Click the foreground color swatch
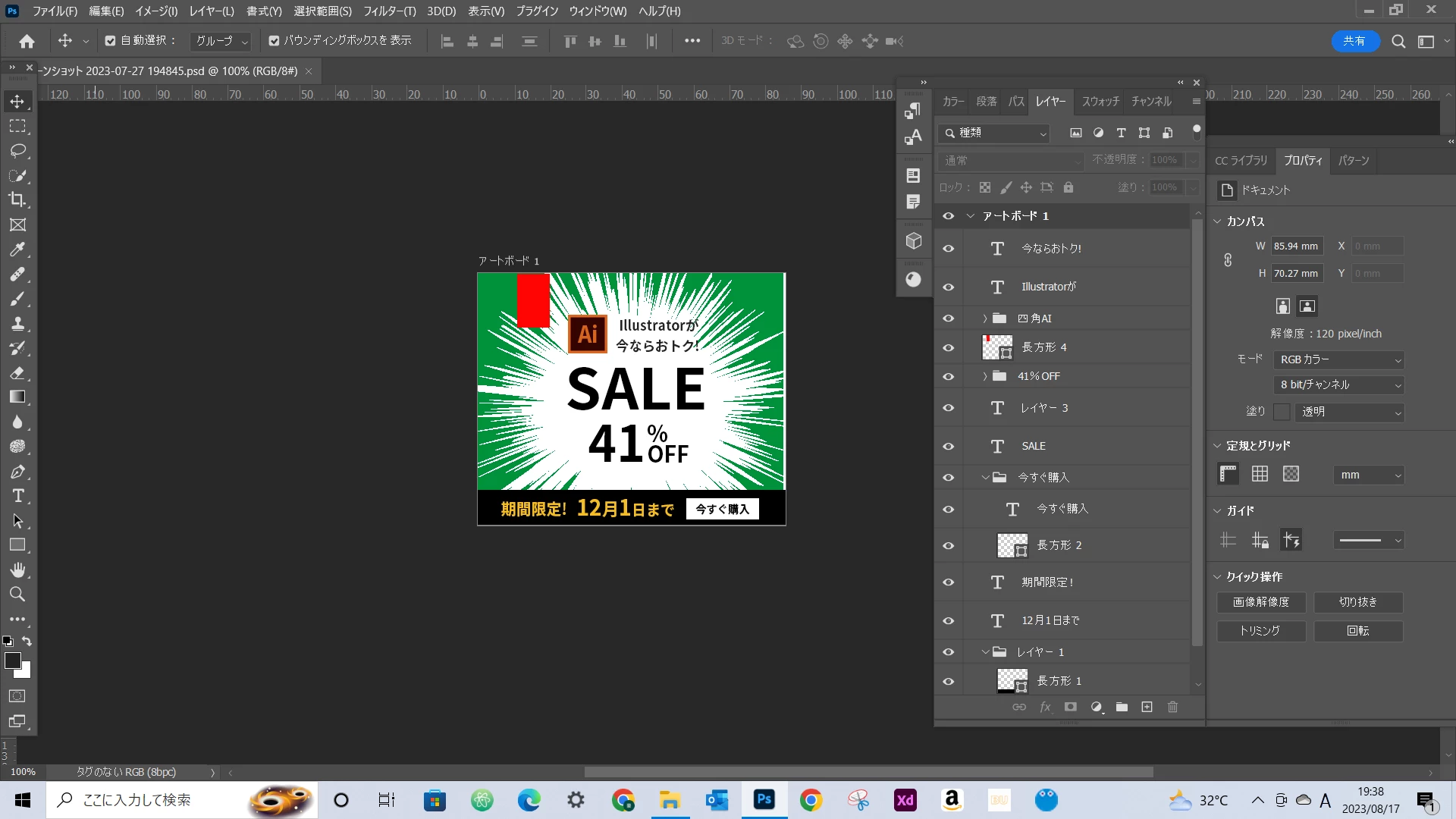Viewport: 1456px width, 819px height. (12, 661)
